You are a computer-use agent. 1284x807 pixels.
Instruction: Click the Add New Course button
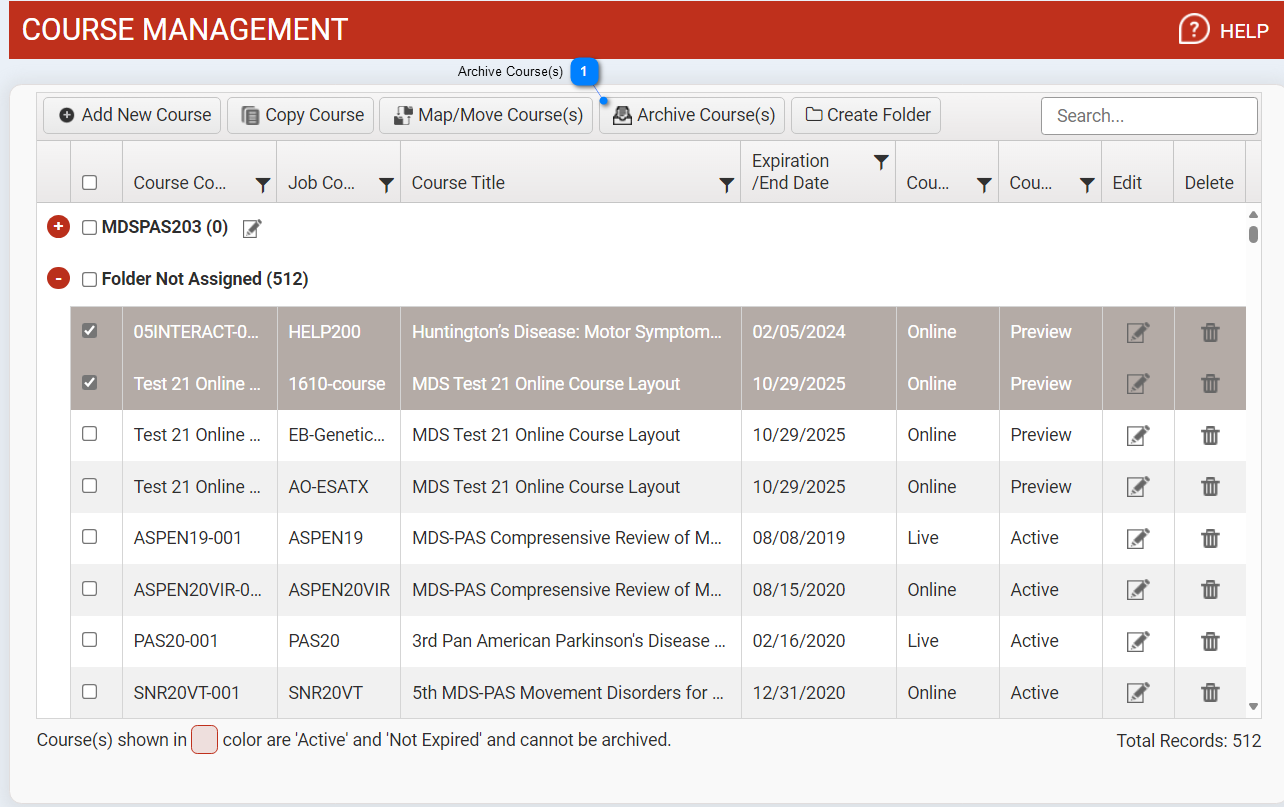[135, 115]
